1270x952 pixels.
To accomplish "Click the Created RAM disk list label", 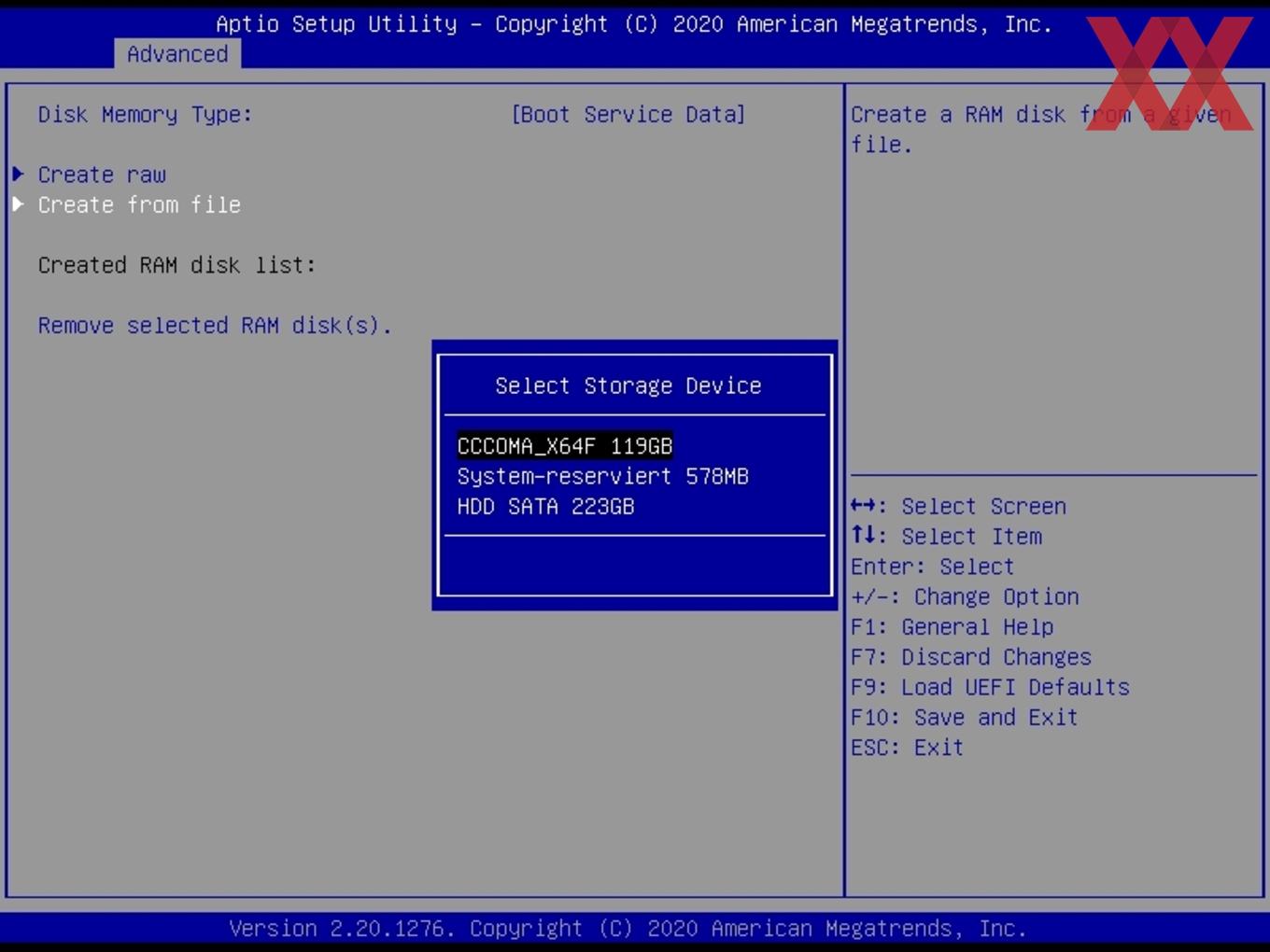I will [x=176, y=265].
